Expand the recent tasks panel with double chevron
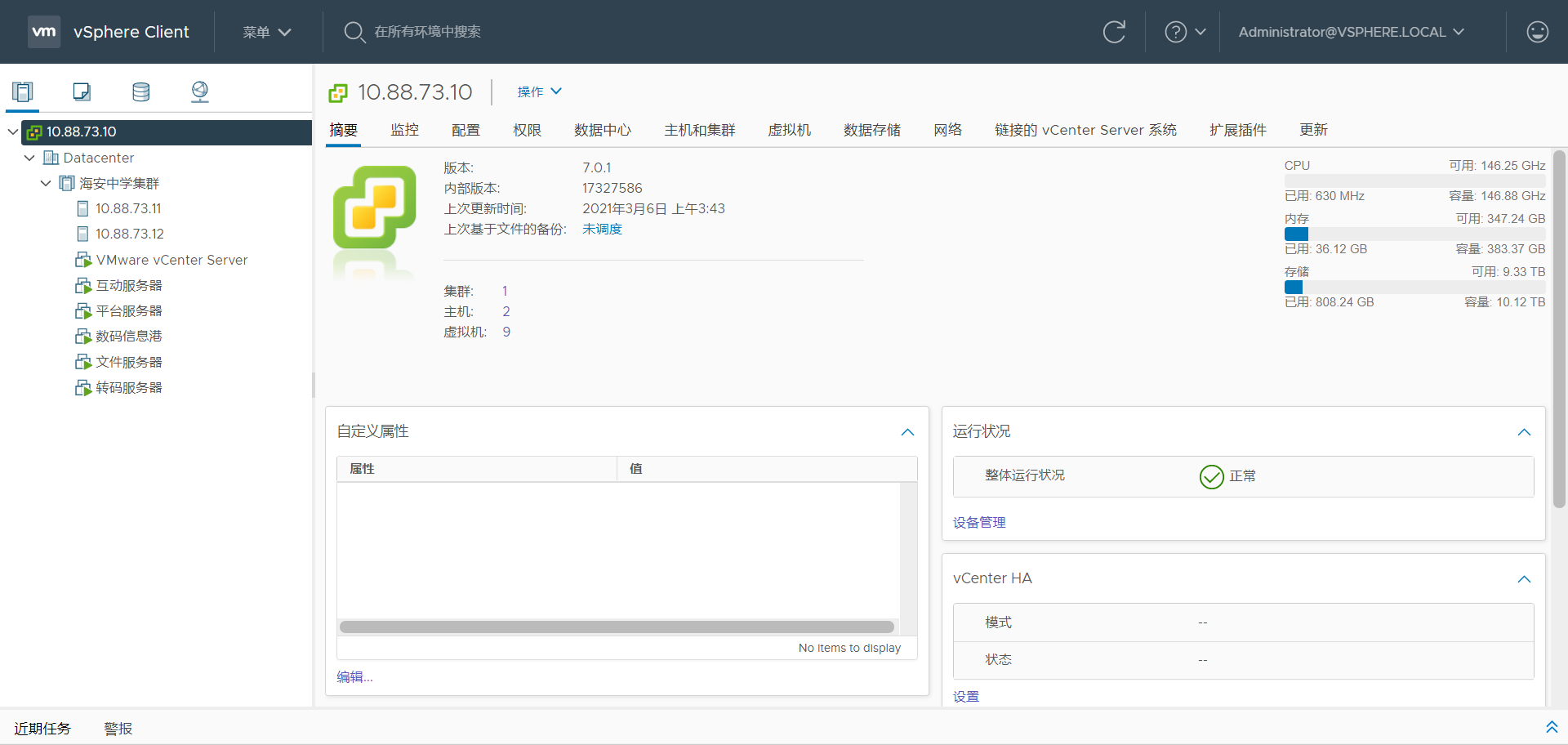Screen dimensions: 1568x745 click(1552, 727)
